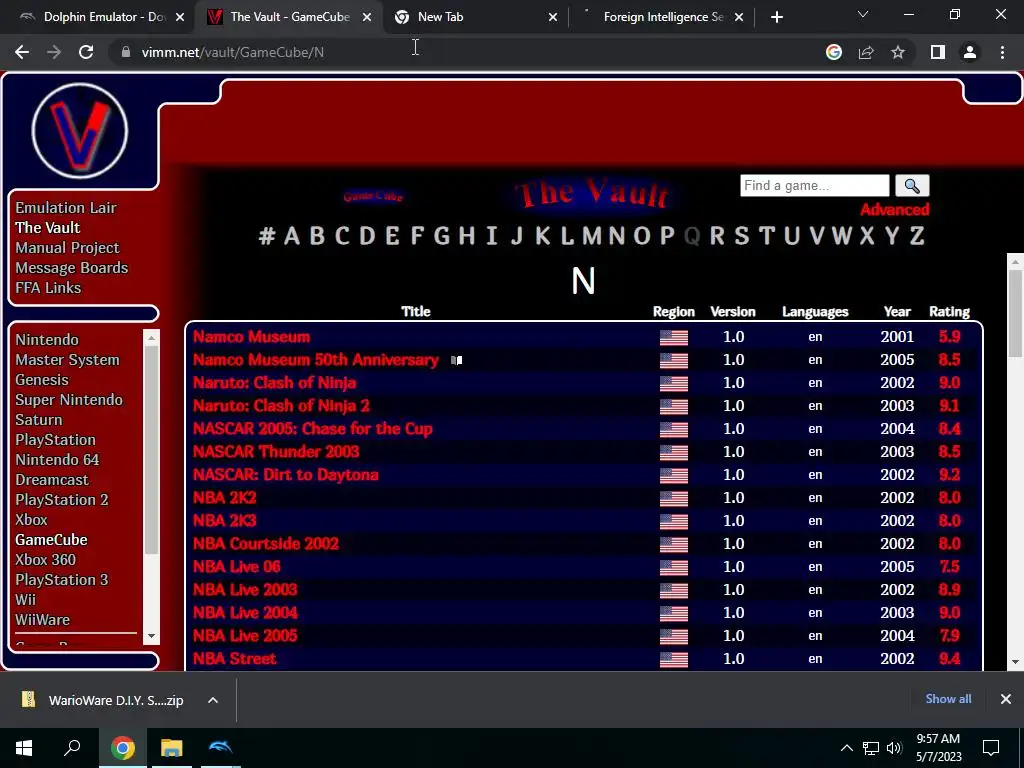Click the manual icon beside Namco Museum 50th Anniversary
The width and height of the screenshot is (1024, 768).
[x=456, y=360]
